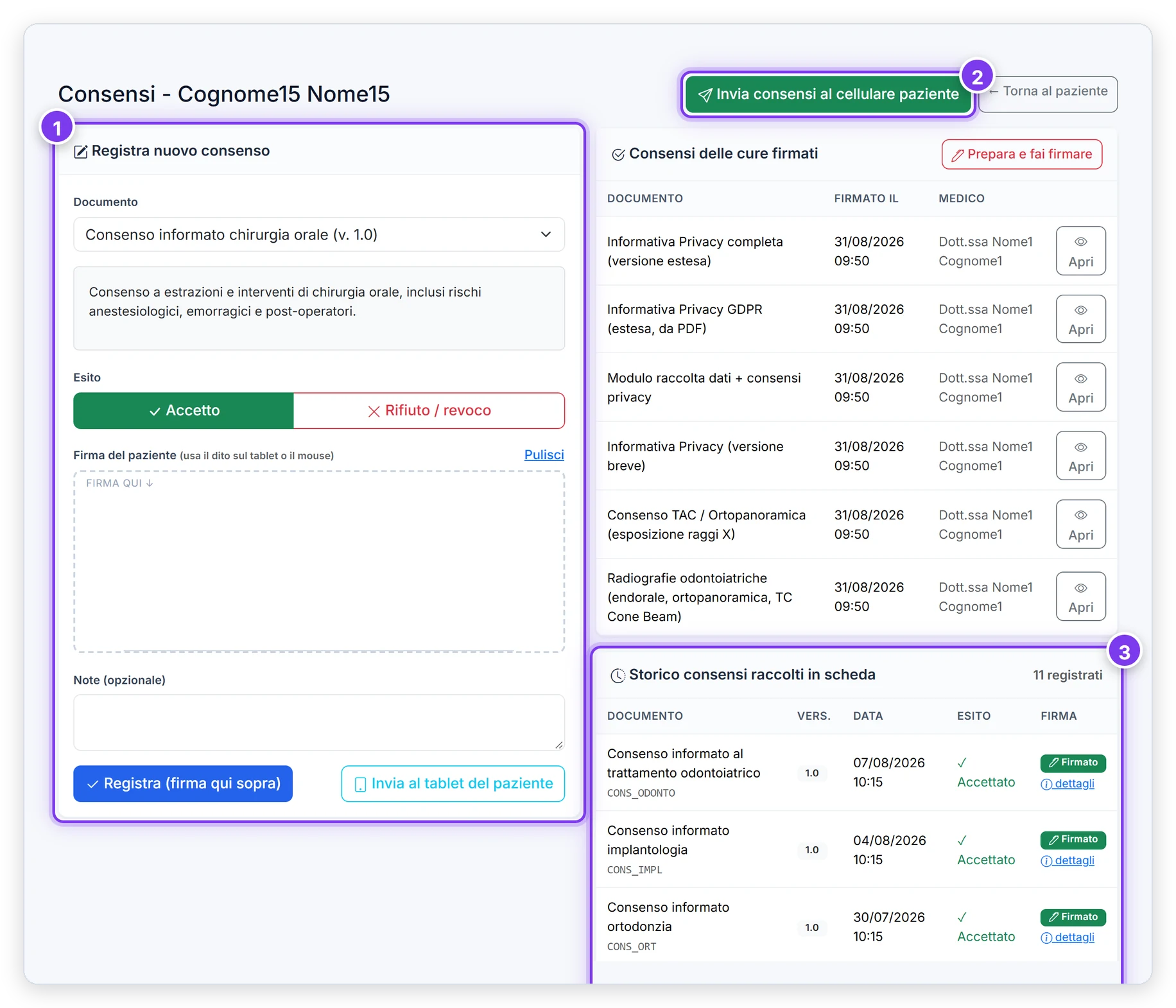The image size is (1176, 1008).
Task: Click the MEDICO column header
Action: click(961, 198)
